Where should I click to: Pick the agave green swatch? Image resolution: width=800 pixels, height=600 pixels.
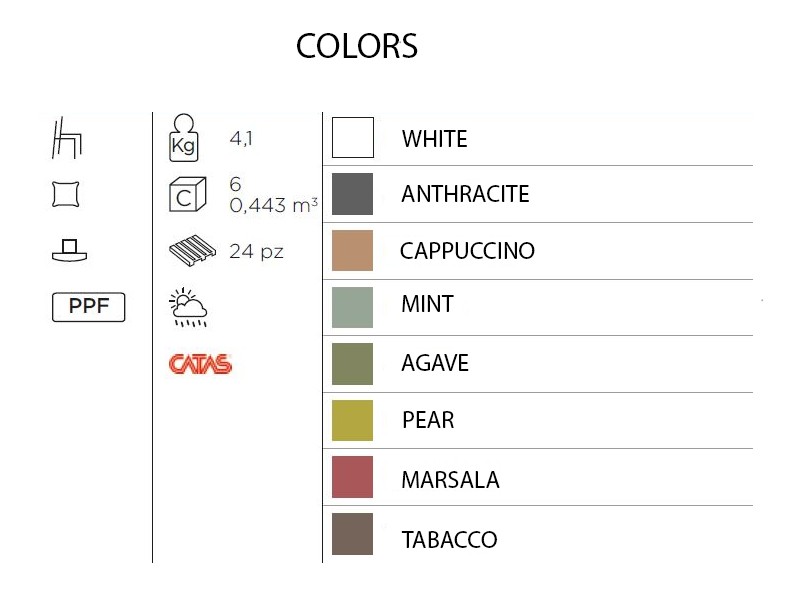click(352, 364)
